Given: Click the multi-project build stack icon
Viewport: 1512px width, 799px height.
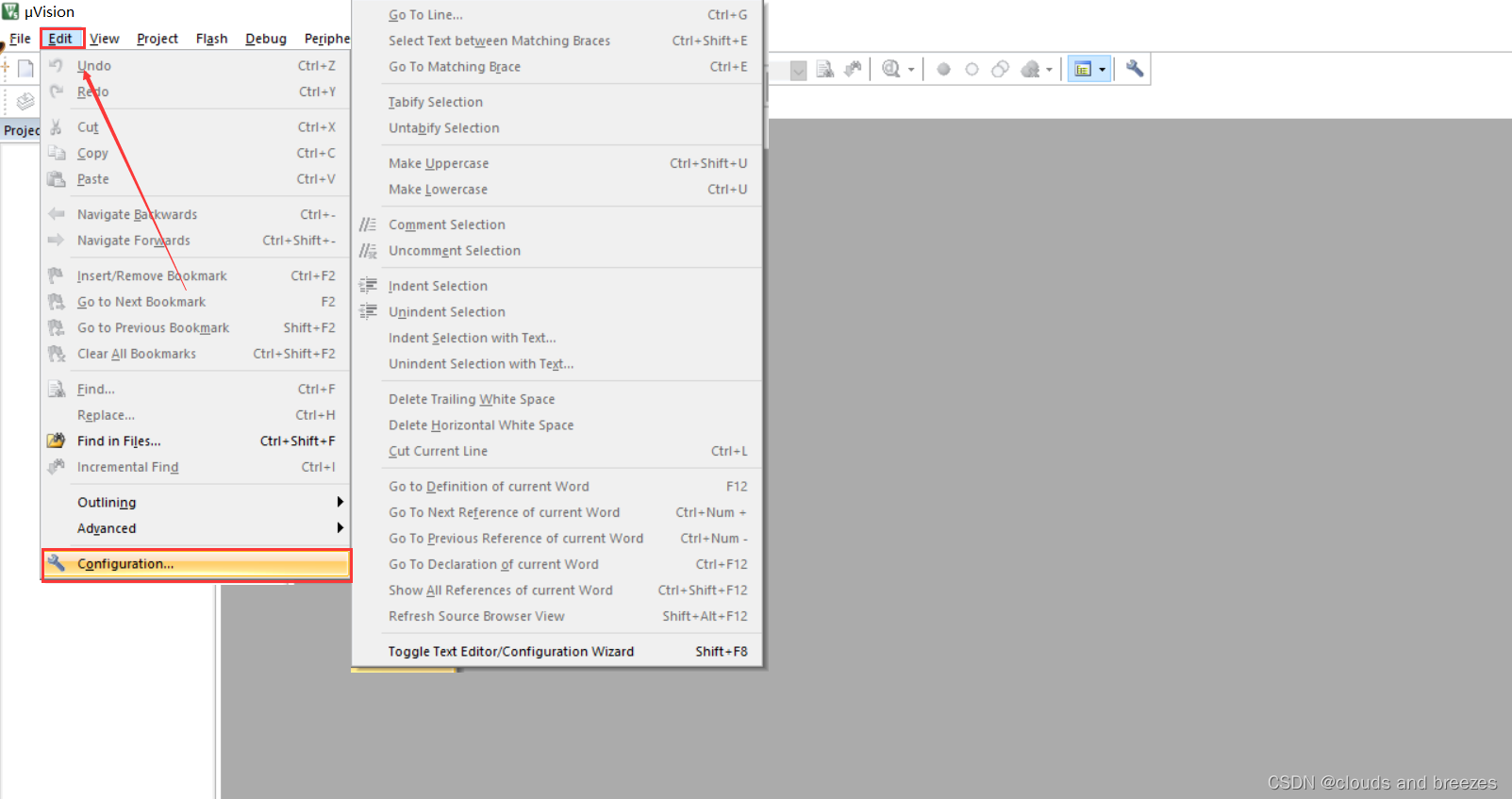Looking at the screenshot, I should [x=25, y=100].
